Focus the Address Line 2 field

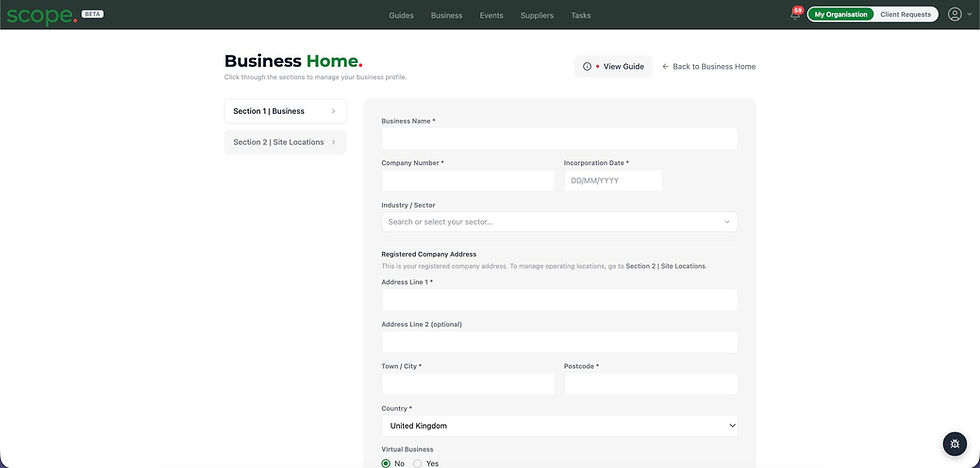tap(559, 342)
